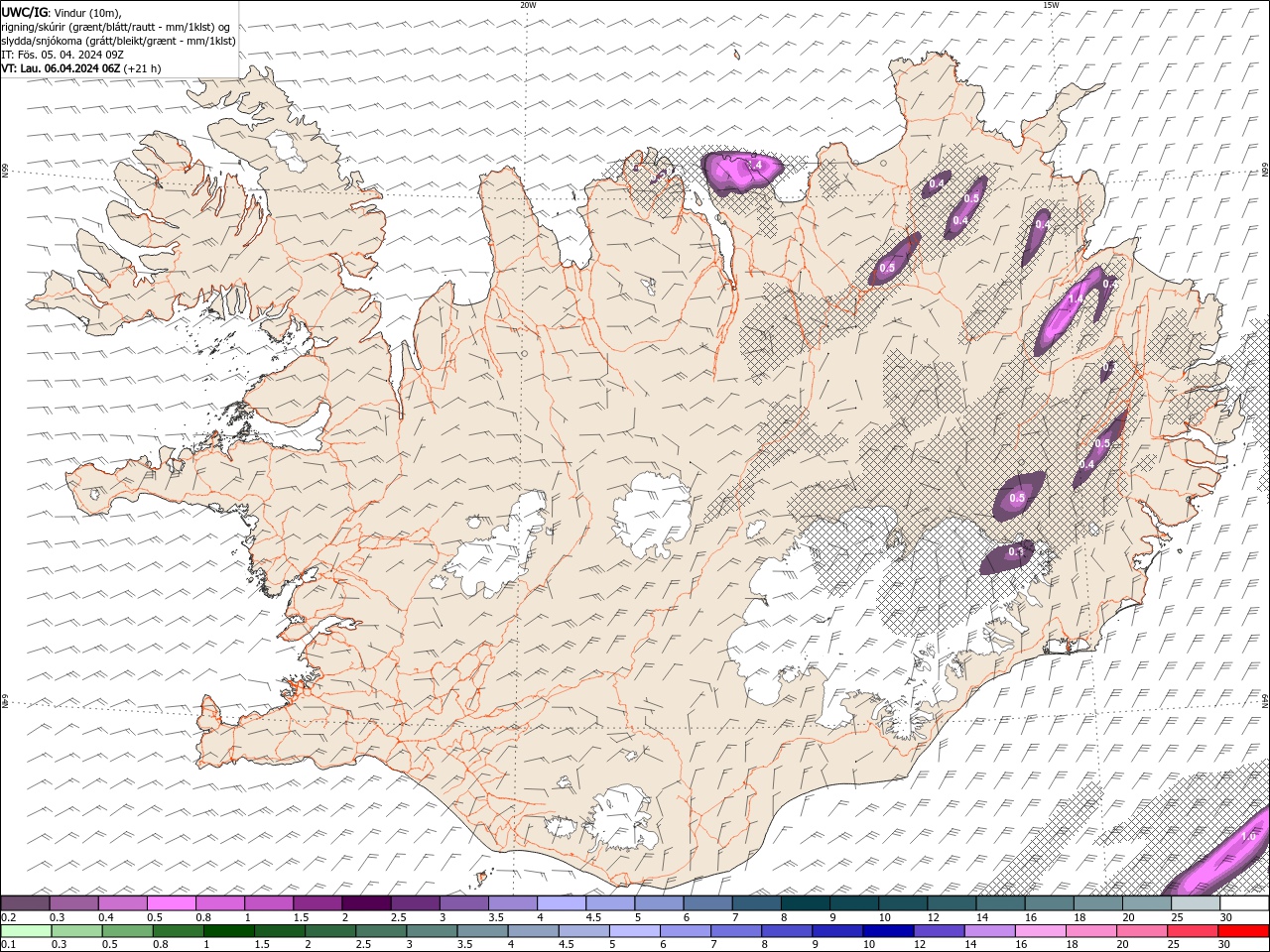Click the 30 label ending the rain legend
Image resolution: width=1270 pixels, height=952 pixels.
click(x=1226, y=945)
